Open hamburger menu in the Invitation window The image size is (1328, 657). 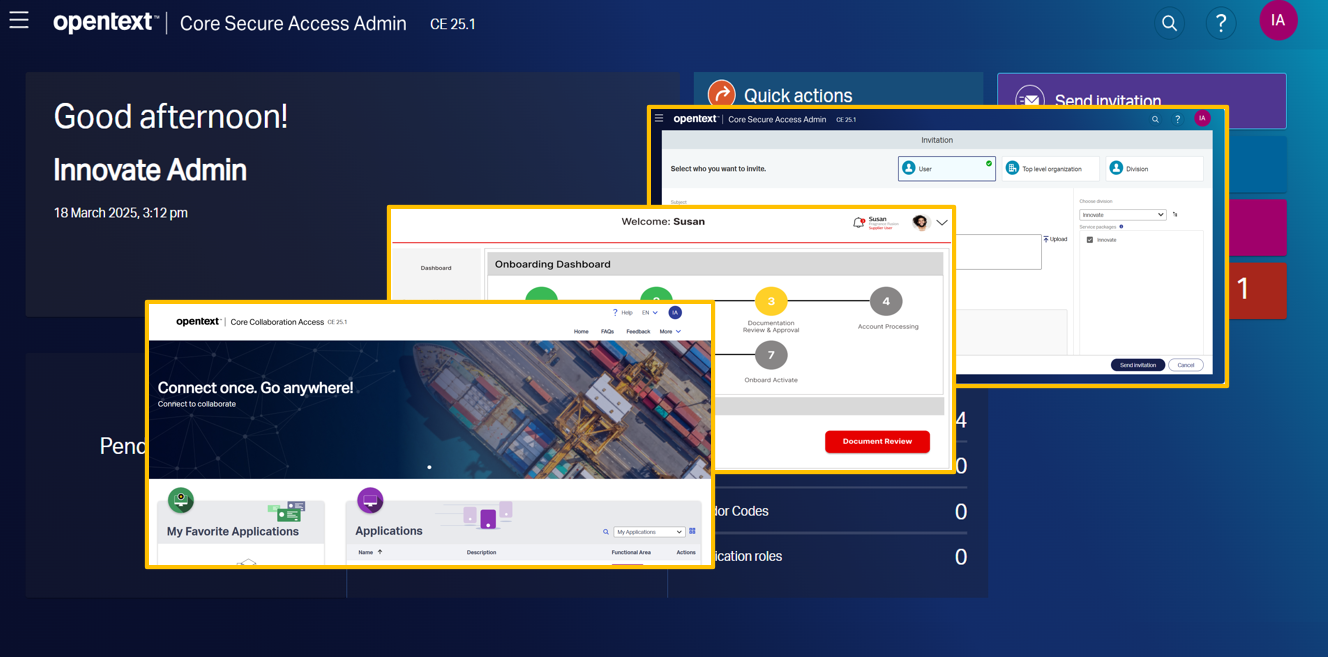coord(659,119)
